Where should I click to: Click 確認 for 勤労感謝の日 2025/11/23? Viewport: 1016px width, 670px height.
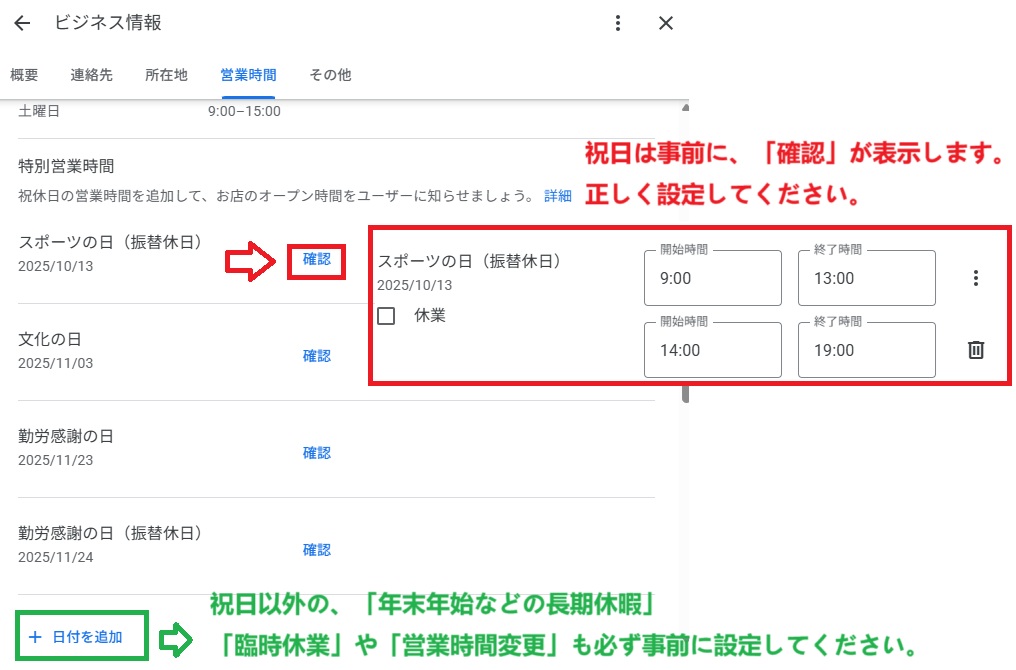317,453
